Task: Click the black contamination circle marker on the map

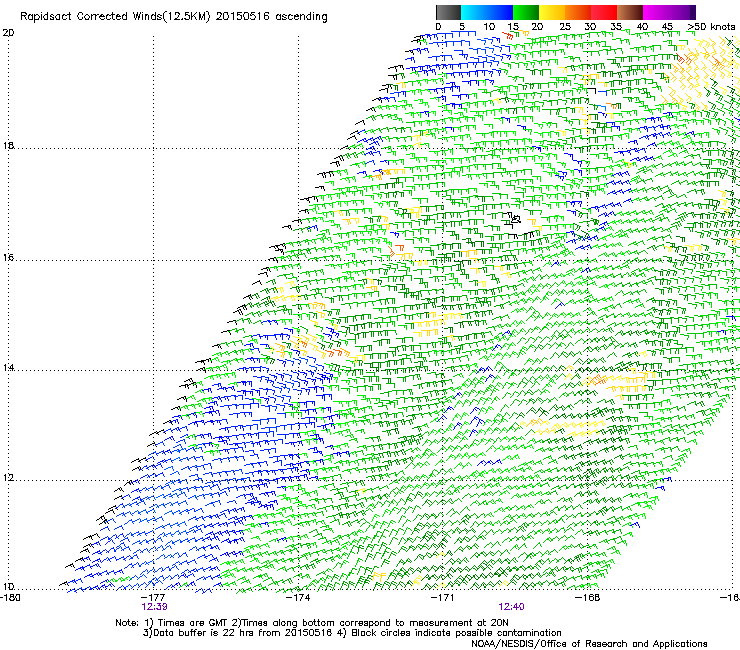Action: 516,219
